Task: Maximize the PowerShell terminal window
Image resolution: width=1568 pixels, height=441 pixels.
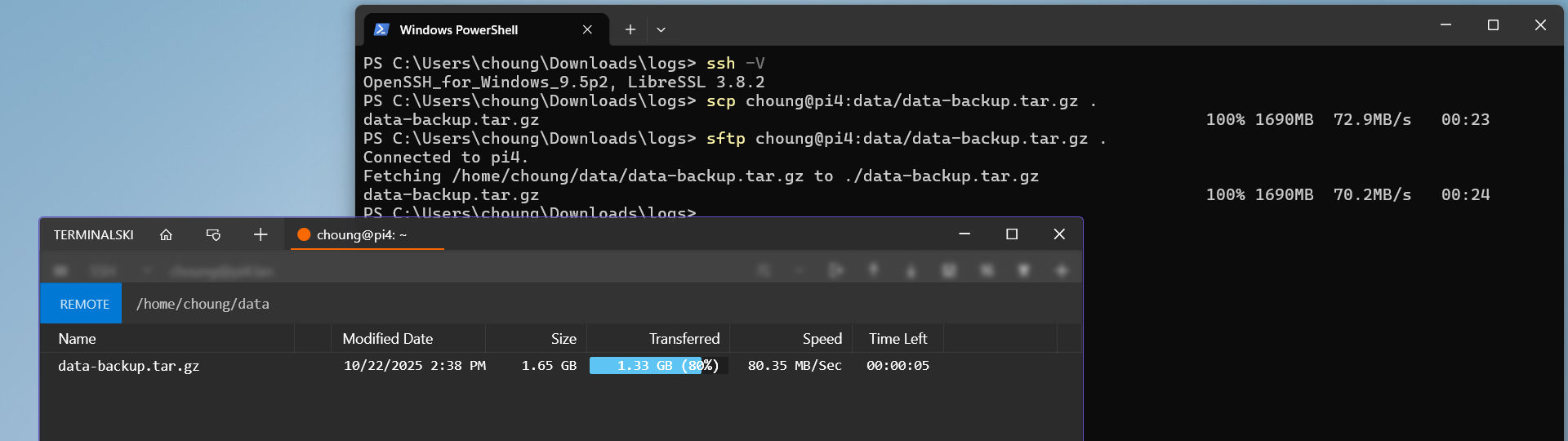Action: 1493,25
